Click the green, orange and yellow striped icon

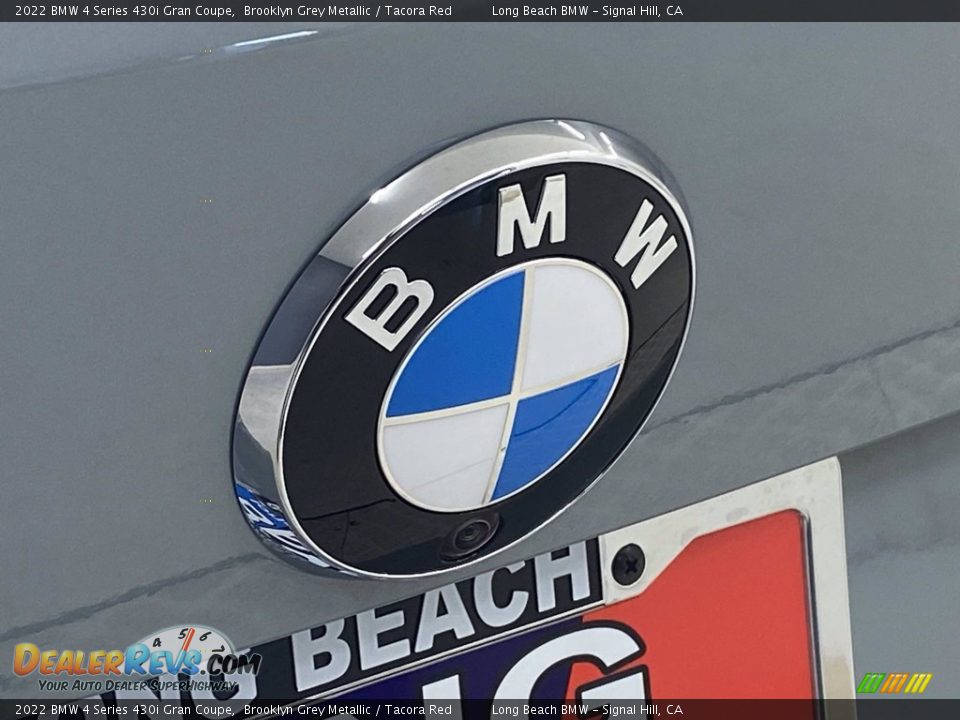click(x=894, y=683)
